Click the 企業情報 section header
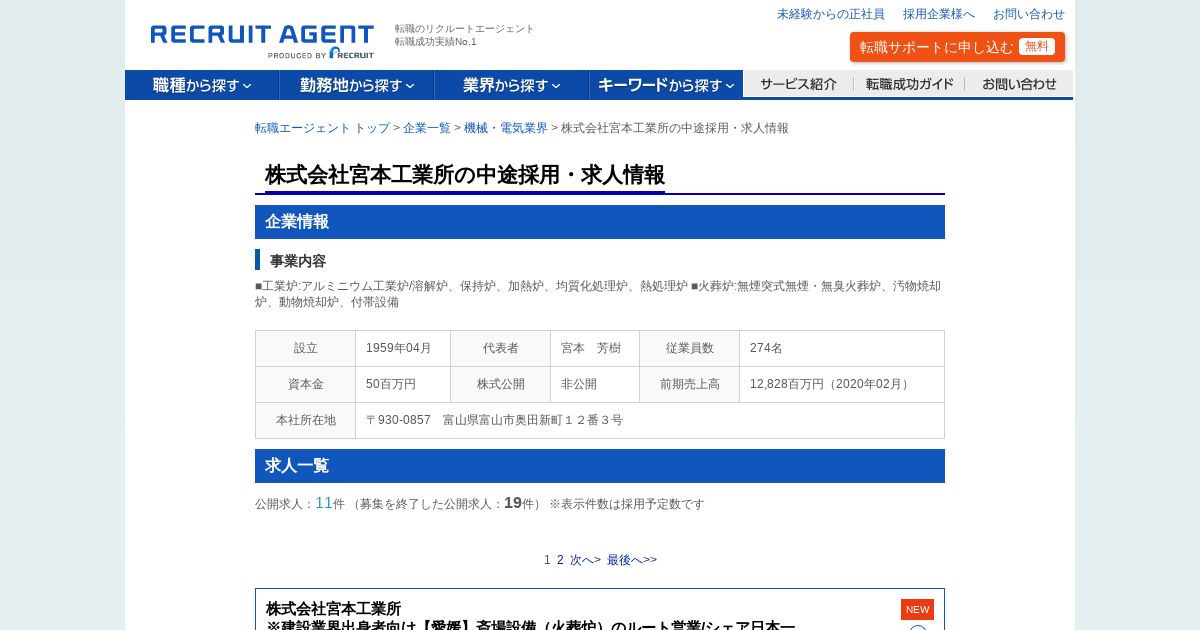Screen dimensions: 1200x630 pyautogui.click(x=600, y=222)
